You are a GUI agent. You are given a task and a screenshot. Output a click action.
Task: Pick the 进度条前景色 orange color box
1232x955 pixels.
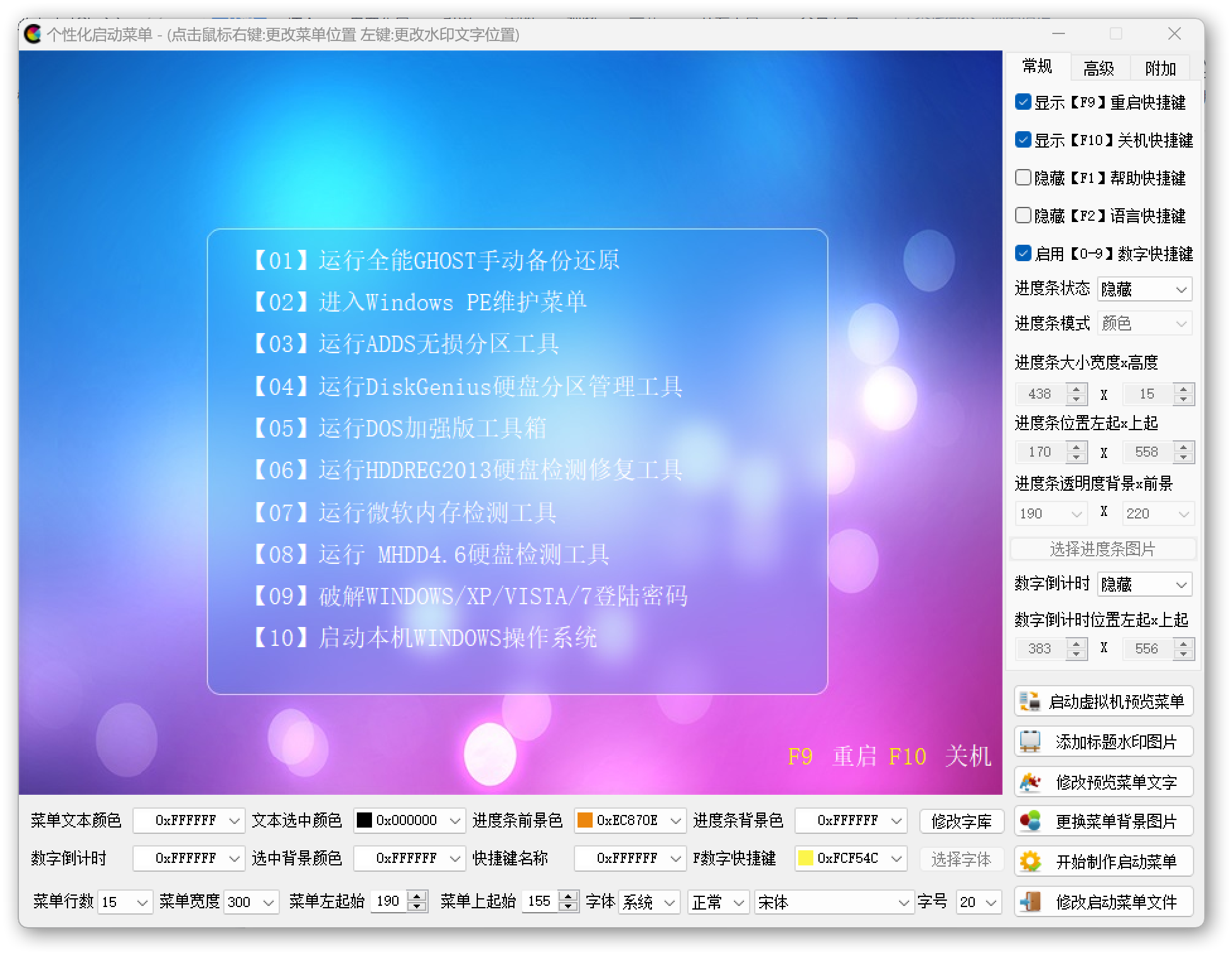point(630,821)
